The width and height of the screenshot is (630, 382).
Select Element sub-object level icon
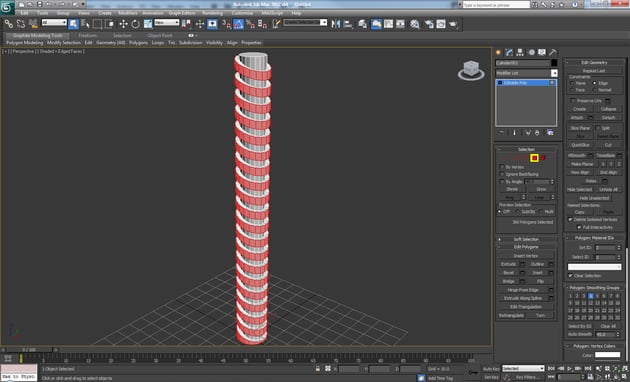tap(543, 158)
